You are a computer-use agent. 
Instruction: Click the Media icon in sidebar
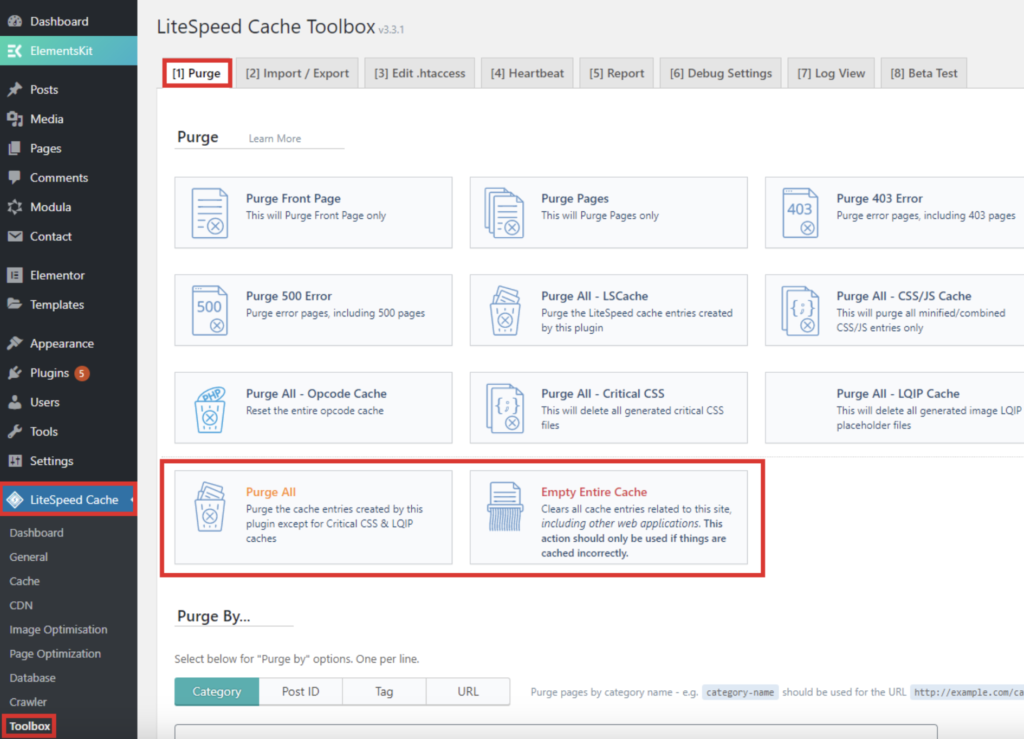14,119
